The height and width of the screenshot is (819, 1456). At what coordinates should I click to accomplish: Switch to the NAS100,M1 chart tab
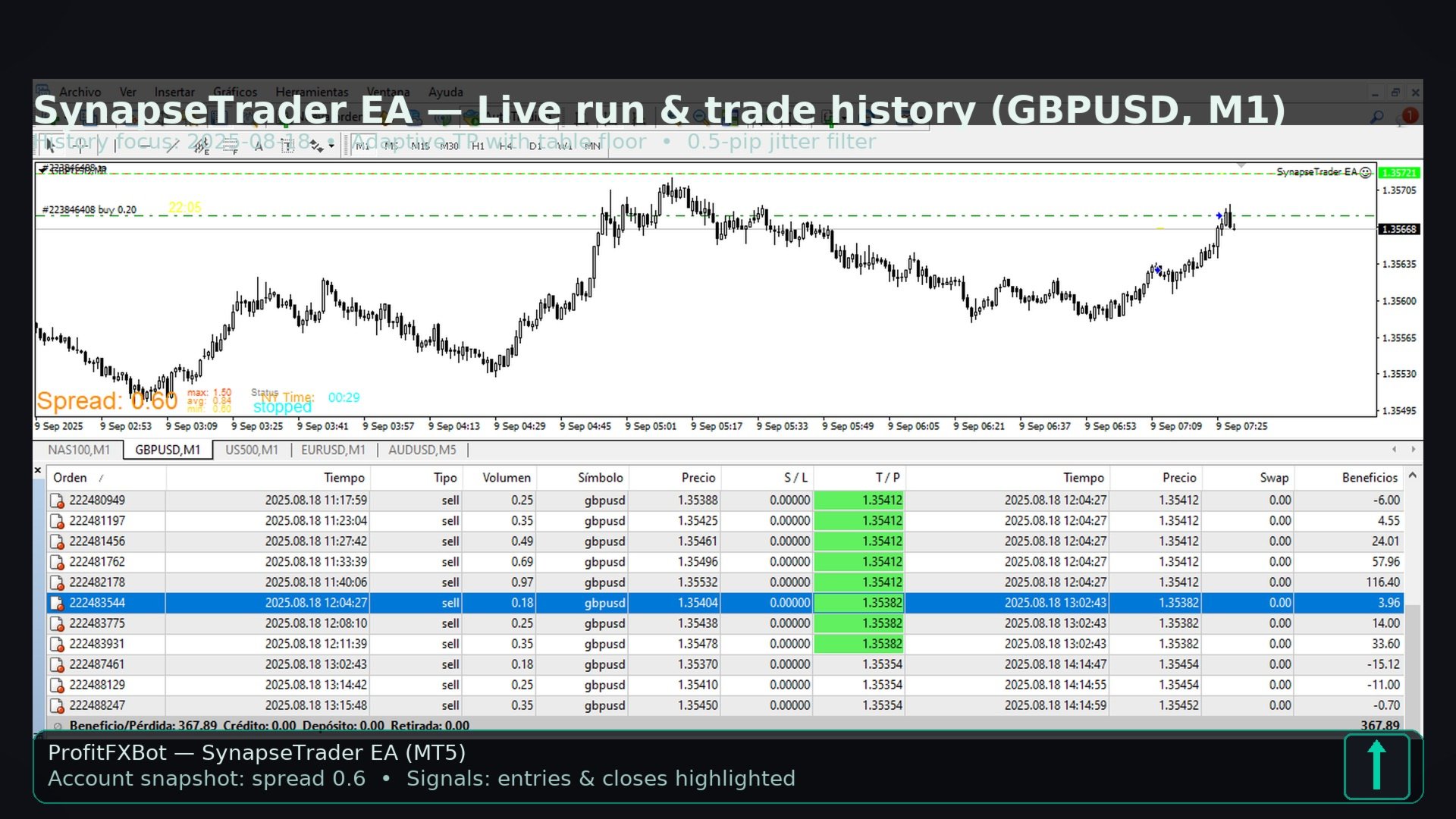[79, 450]
